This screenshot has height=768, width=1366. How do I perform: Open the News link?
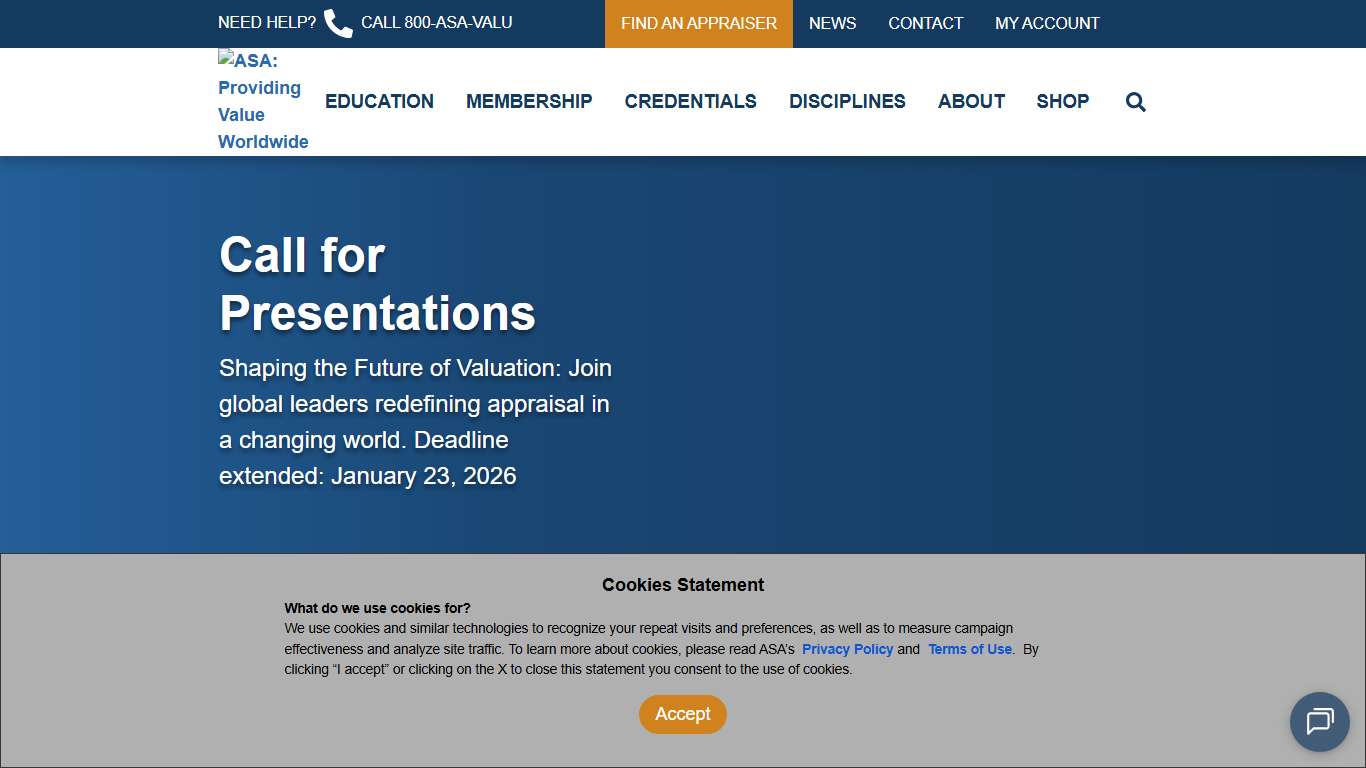(x=832, y=23)
